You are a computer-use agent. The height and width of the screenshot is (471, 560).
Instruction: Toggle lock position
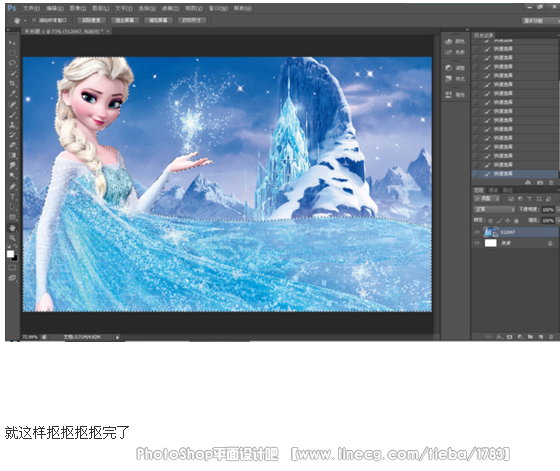coord(508,221)
